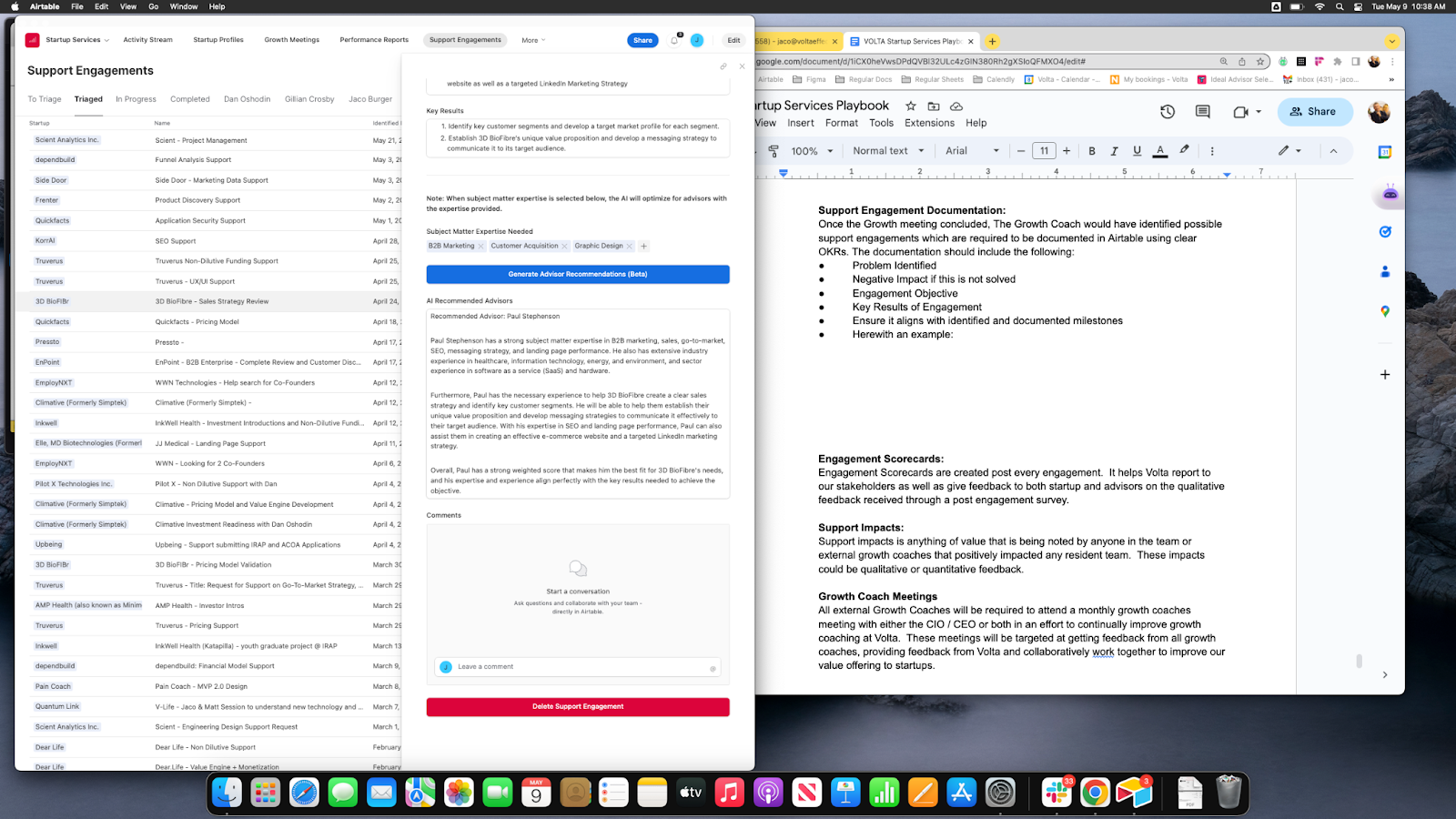This screenshot has width=1456, height=819.
Task: Open Google Maps side panel icon
Action: [x=1385, y=311]
